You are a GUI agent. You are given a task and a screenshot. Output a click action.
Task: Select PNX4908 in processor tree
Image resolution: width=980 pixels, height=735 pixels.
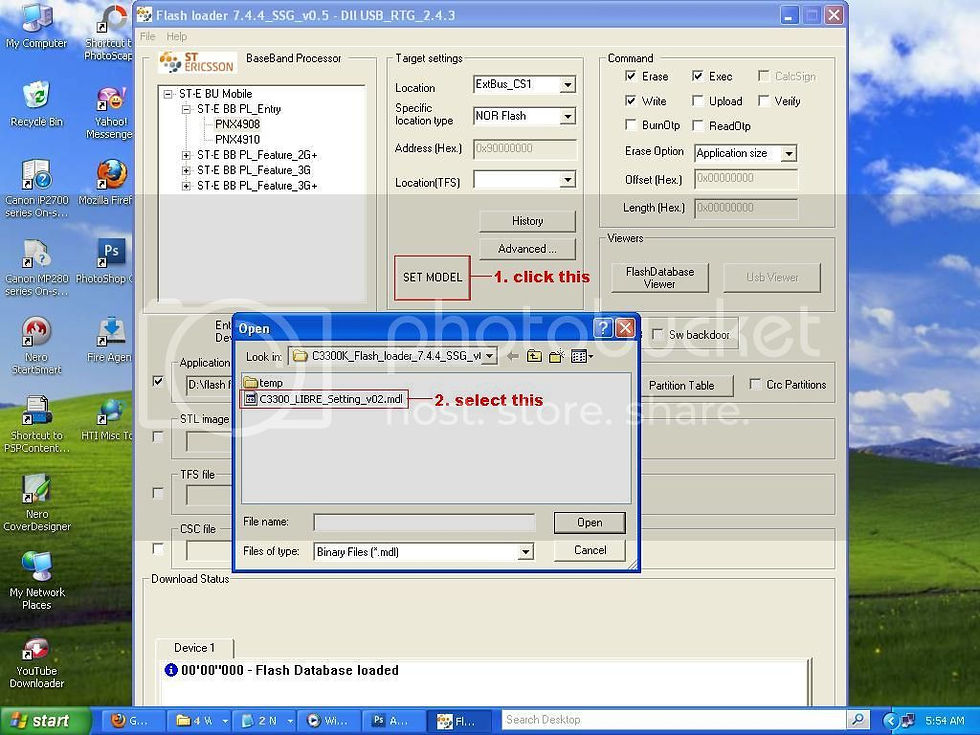237,124
